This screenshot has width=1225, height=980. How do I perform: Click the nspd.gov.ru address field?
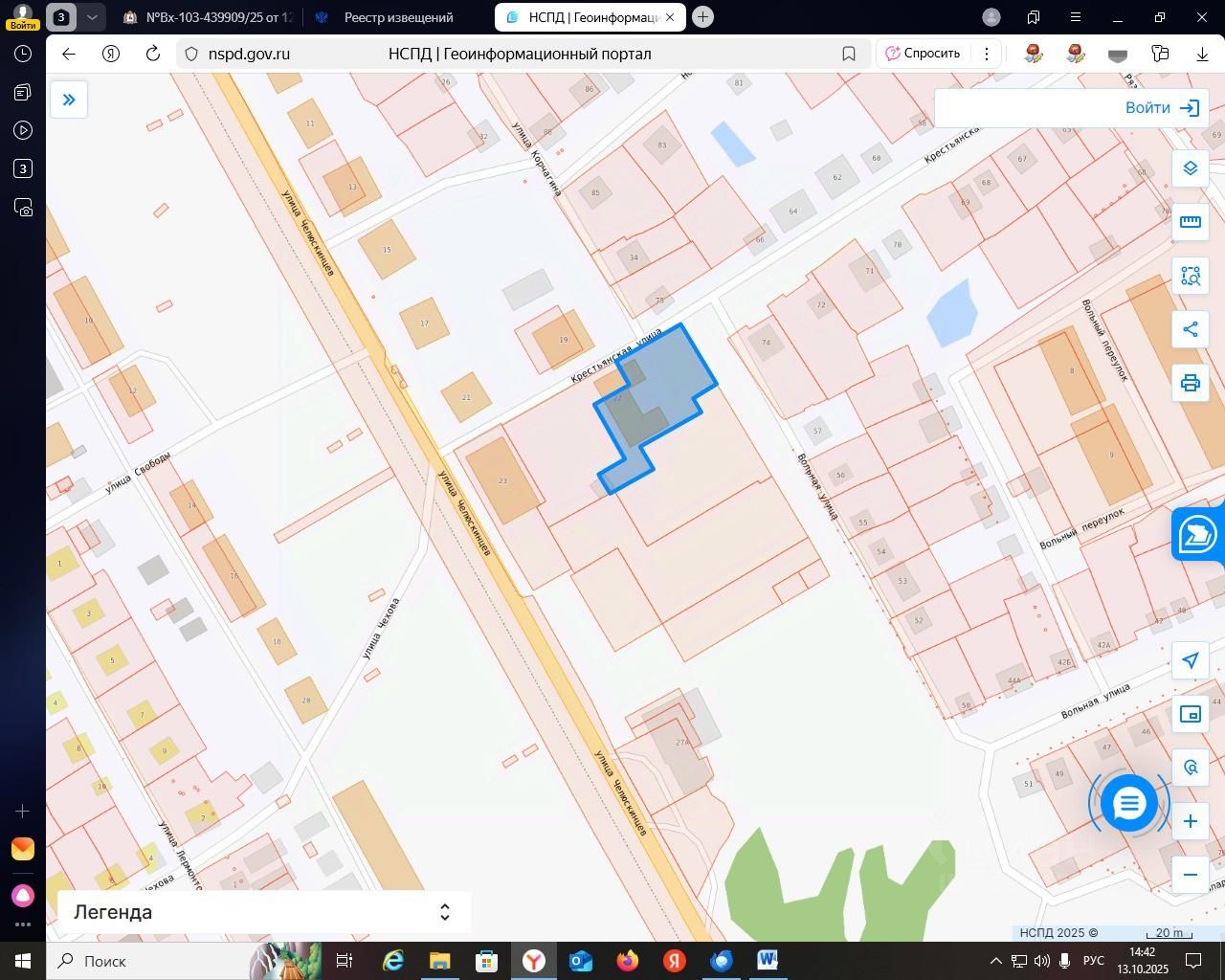pyautogui.click(x=522, y=54)
